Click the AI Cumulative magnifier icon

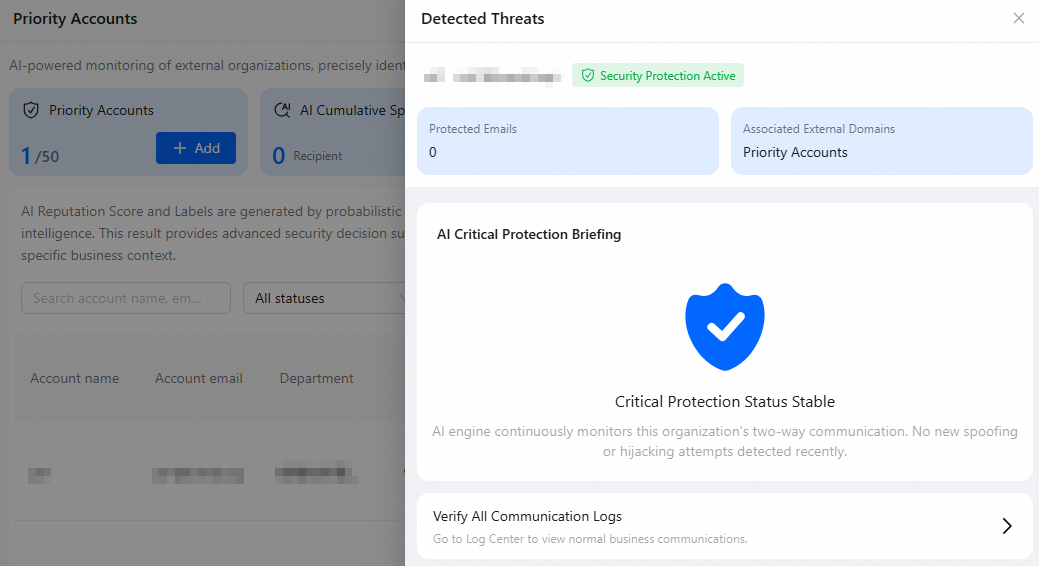[282, 110]
